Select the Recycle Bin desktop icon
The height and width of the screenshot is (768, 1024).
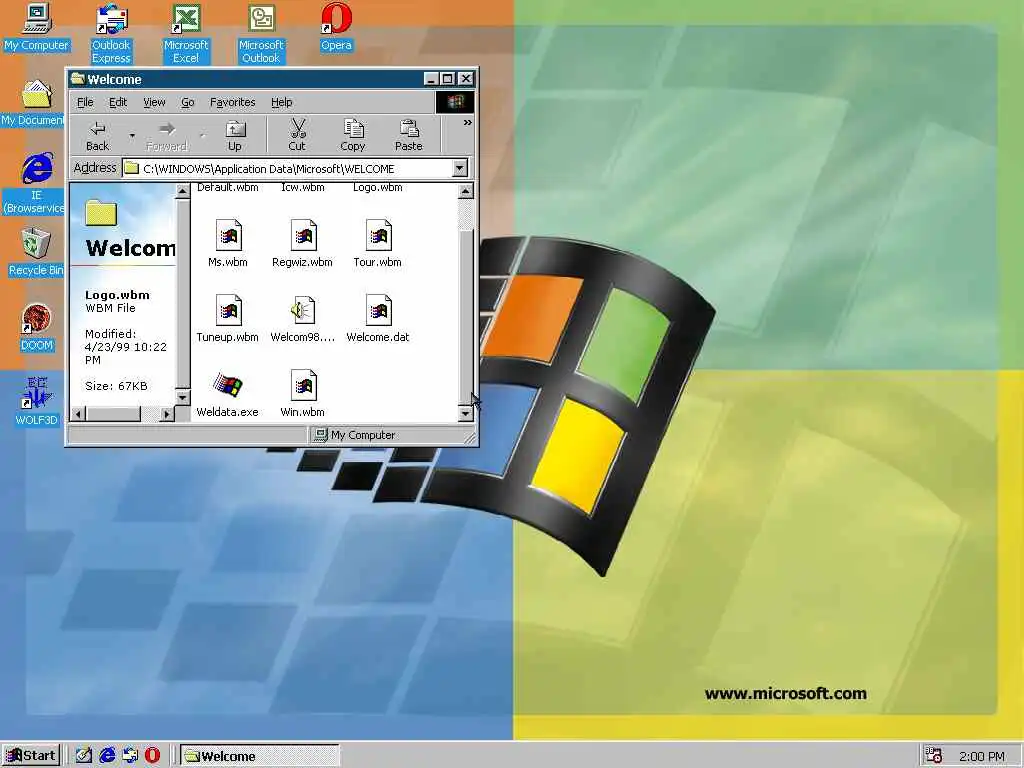point(36,252)
